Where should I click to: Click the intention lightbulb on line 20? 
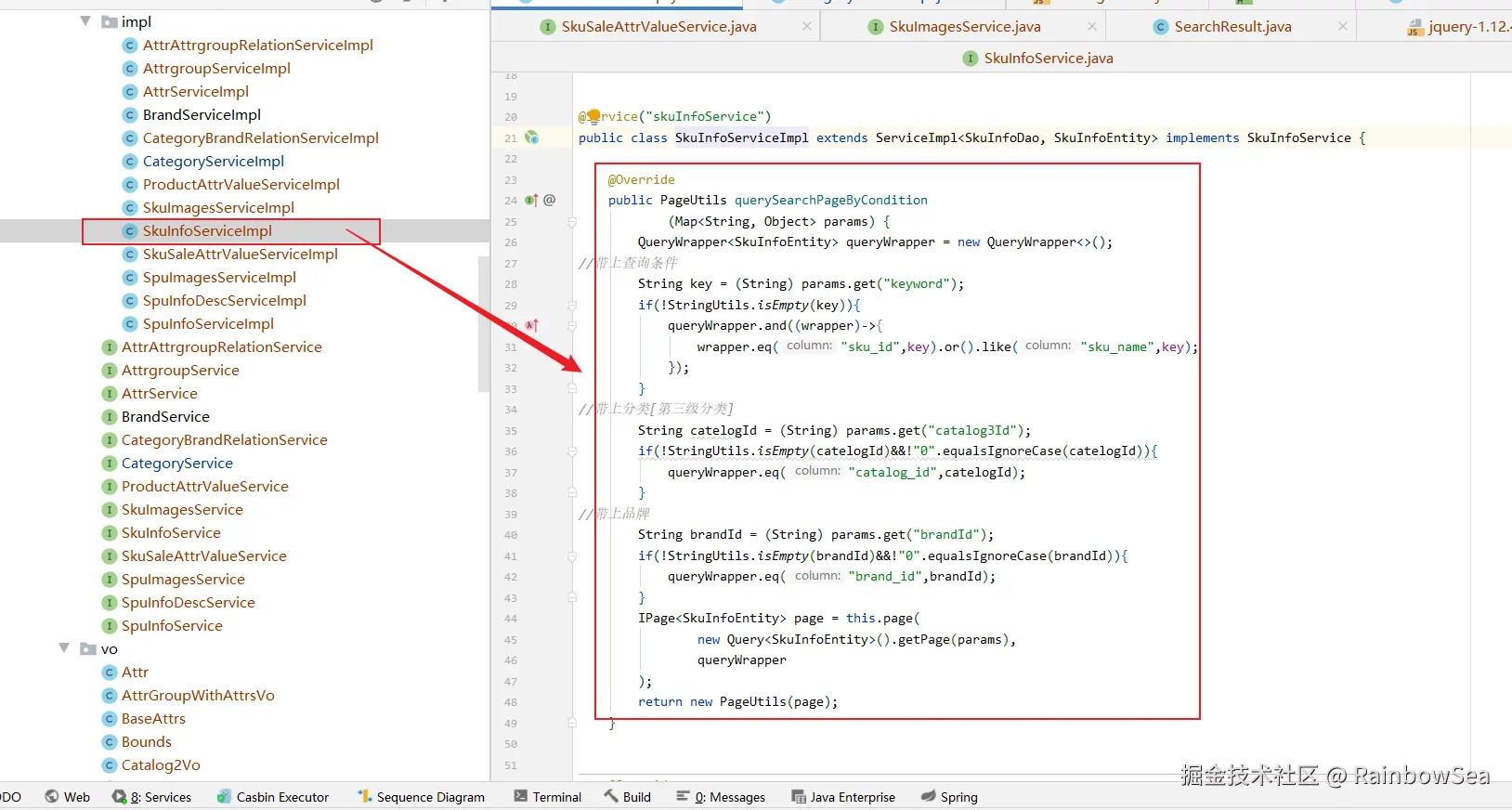(x=593, y=115)
